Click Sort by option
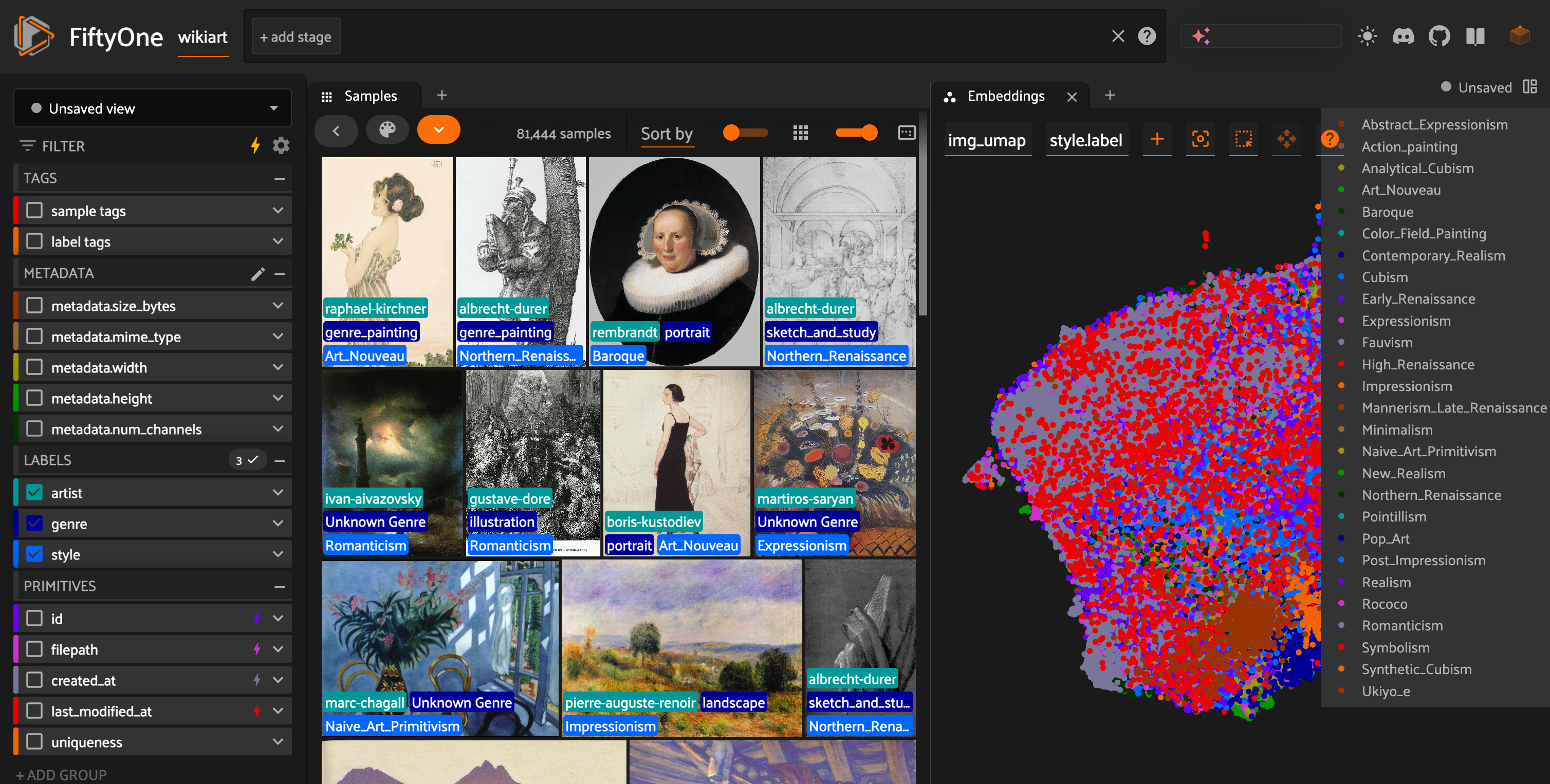Viewport: 1550px width, 784px height. 667,134
